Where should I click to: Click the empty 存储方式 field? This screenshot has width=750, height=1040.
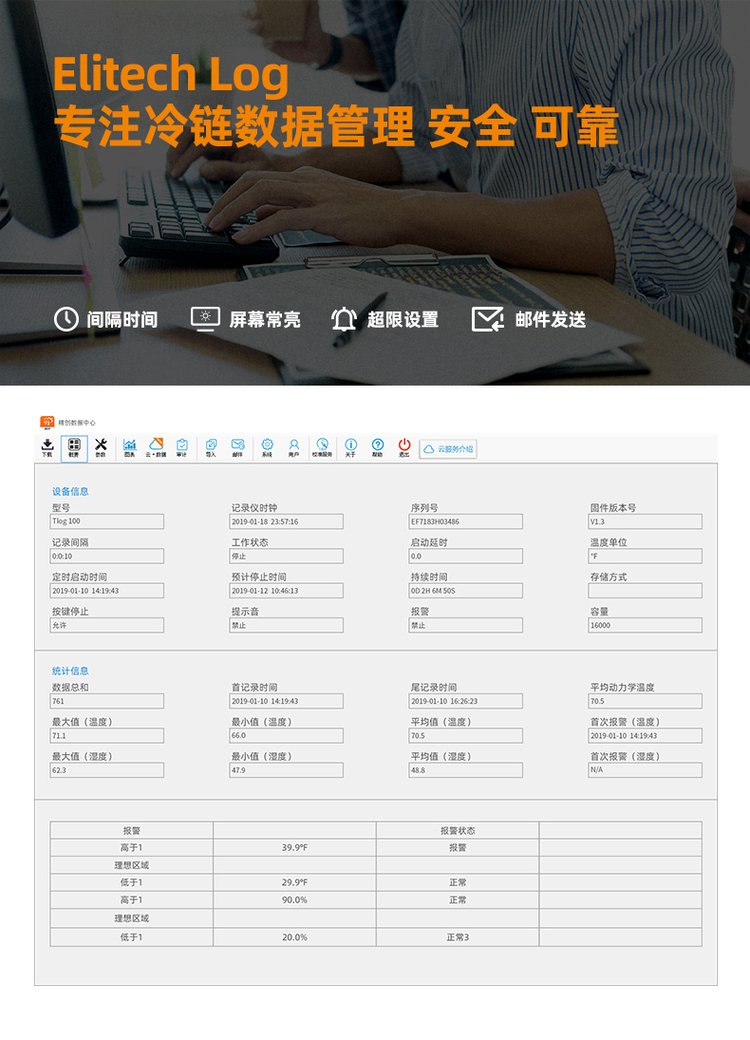click(x=645, y=590)
